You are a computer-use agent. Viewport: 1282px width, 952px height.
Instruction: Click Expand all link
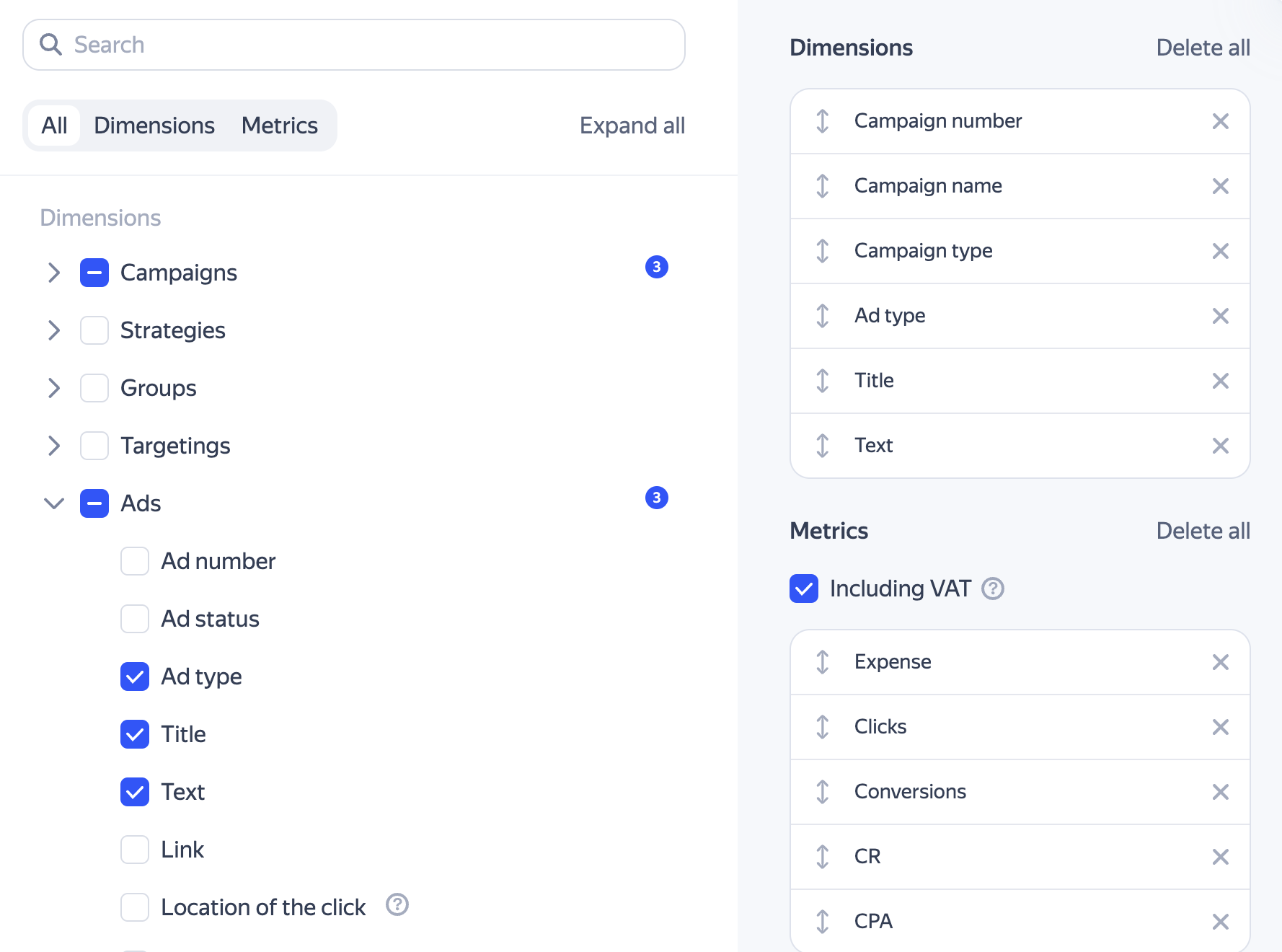[x=632, y=125]
